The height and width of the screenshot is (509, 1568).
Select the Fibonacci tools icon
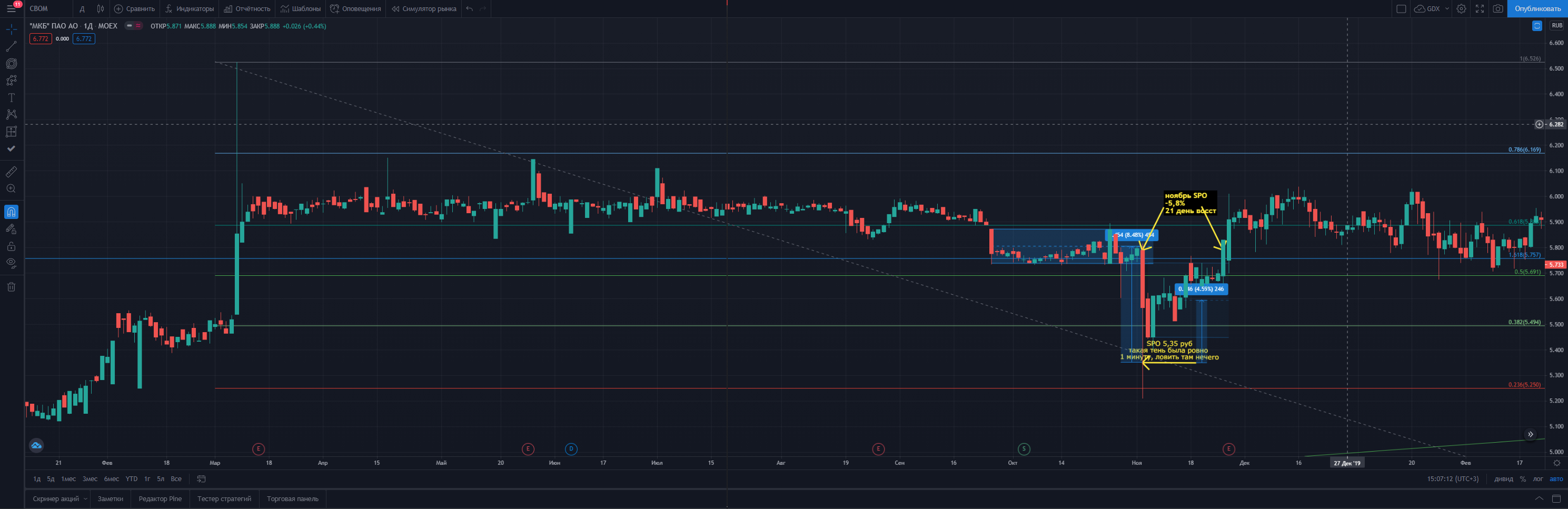11,63
